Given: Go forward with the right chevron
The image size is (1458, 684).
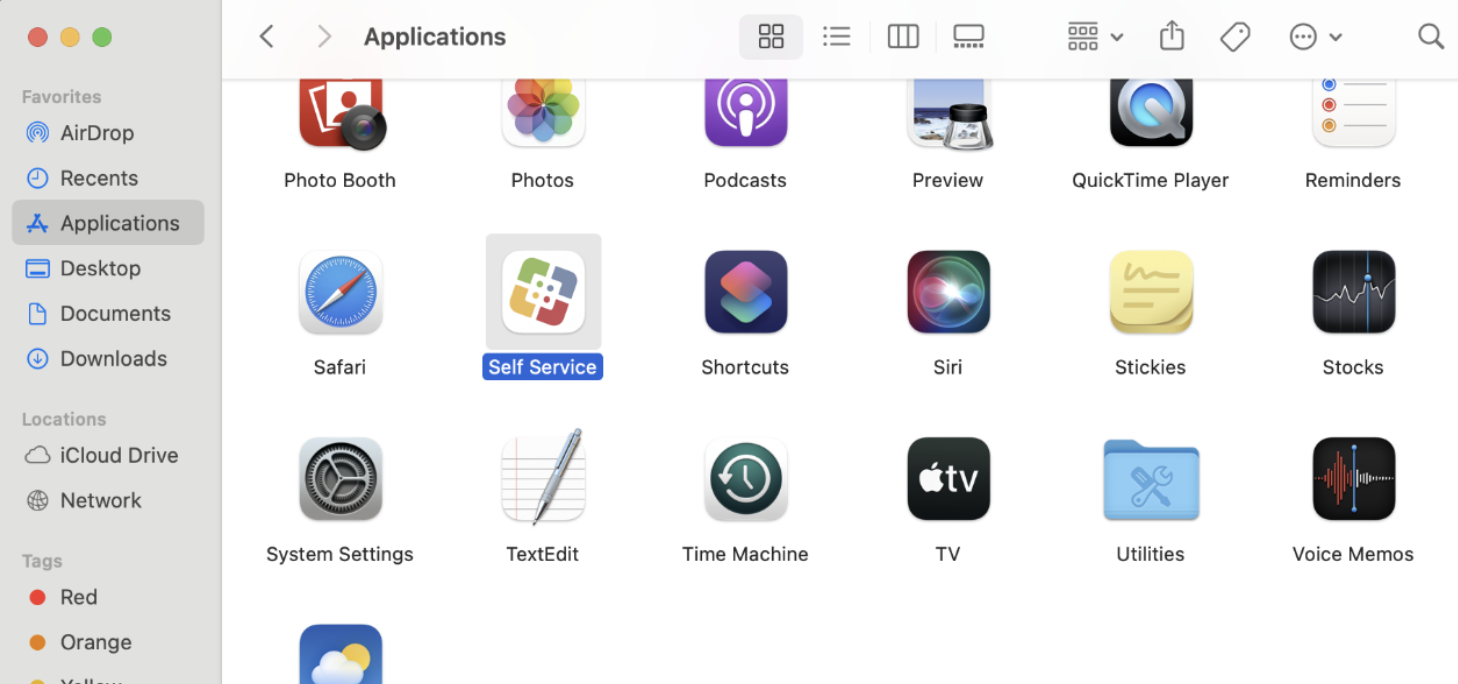Looking at the screenshot, I should click(x=324, y=37).
